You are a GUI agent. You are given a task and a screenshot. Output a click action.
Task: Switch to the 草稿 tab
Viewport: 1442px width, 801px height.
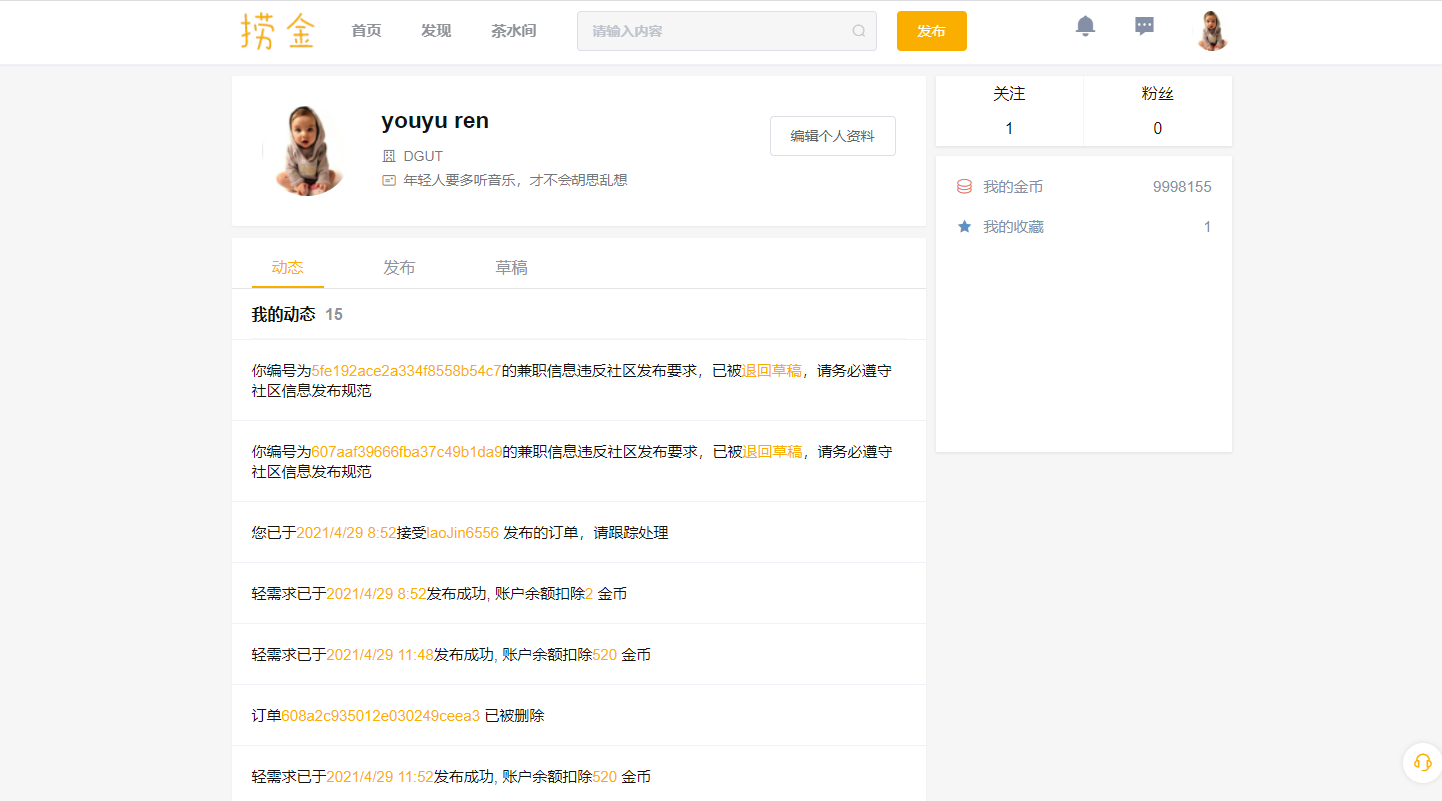(x=511, y=268)
